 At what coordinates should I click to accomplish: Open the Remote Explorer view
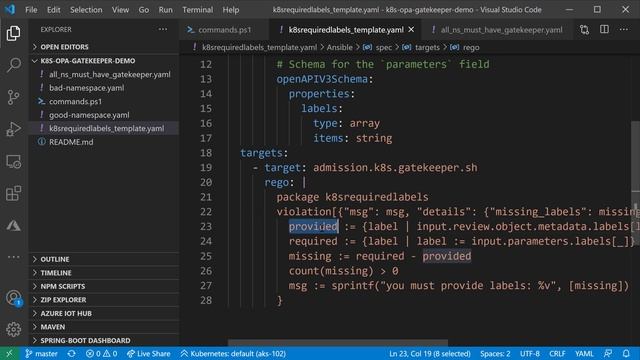click(x=13, y=162)
